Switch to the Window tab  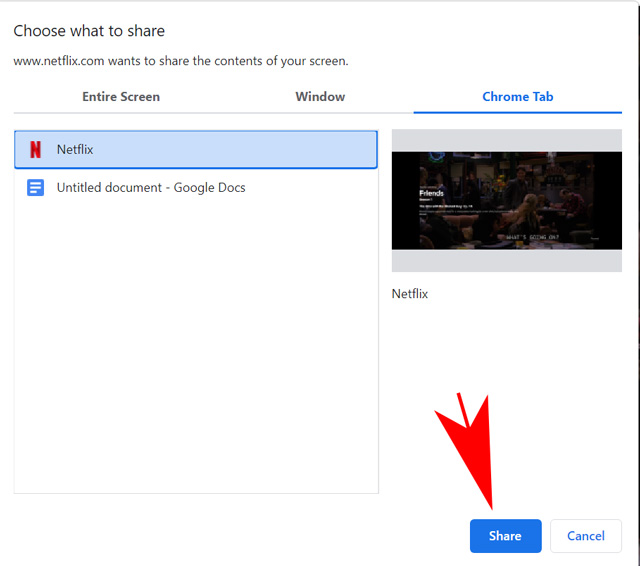(x=320, y=97)
